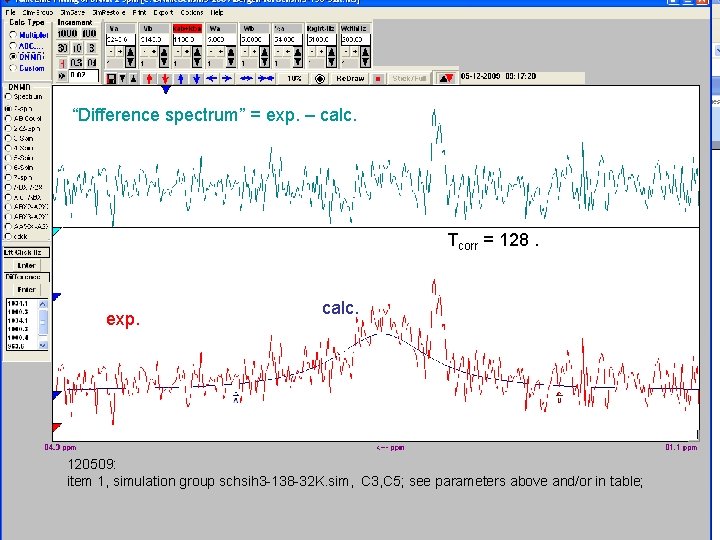
Task: Set increment to 10
Action: point(78,48)
